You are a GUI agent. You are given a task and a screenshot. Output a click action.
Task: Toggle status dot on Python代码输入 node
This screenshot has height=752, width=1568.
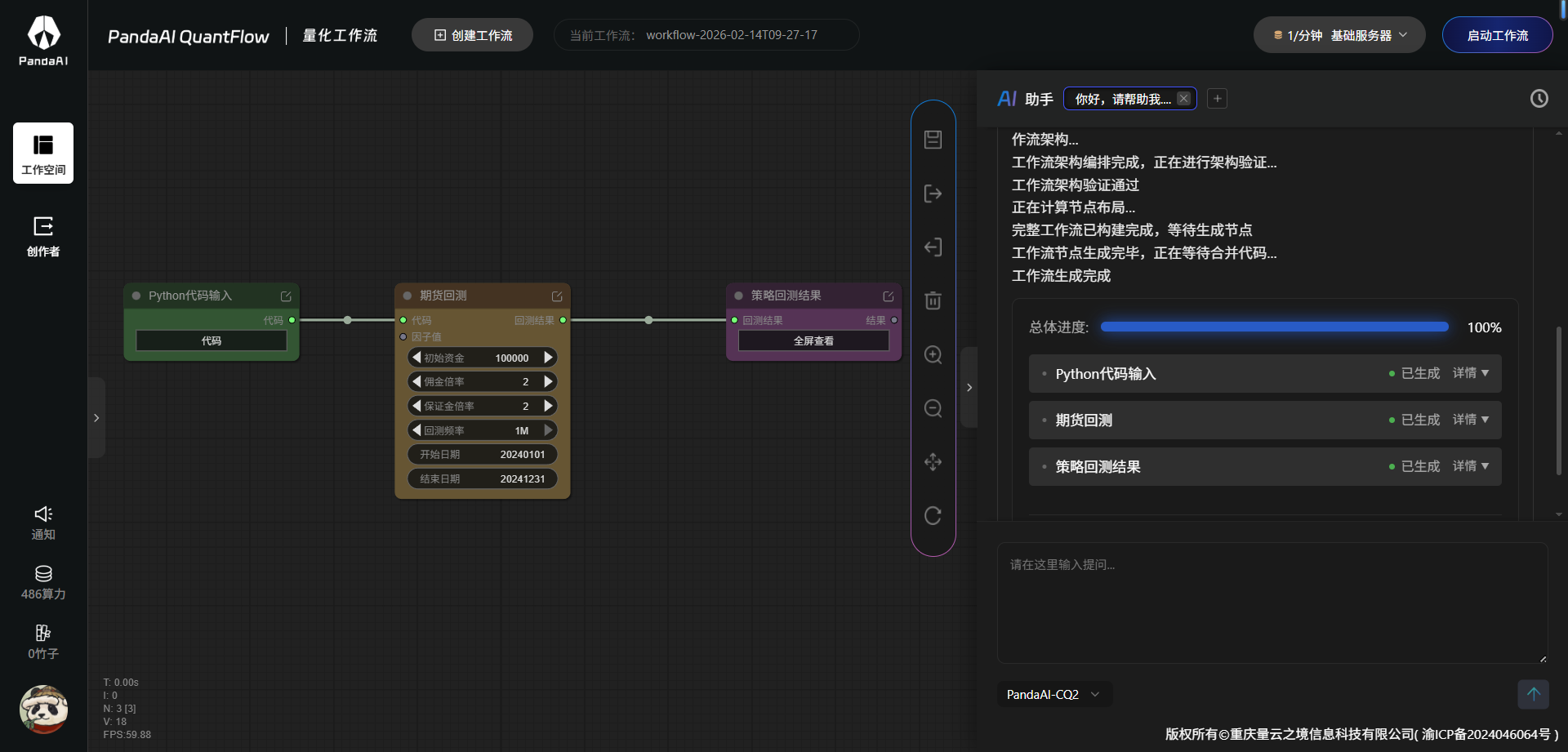[x=136, y=296]
